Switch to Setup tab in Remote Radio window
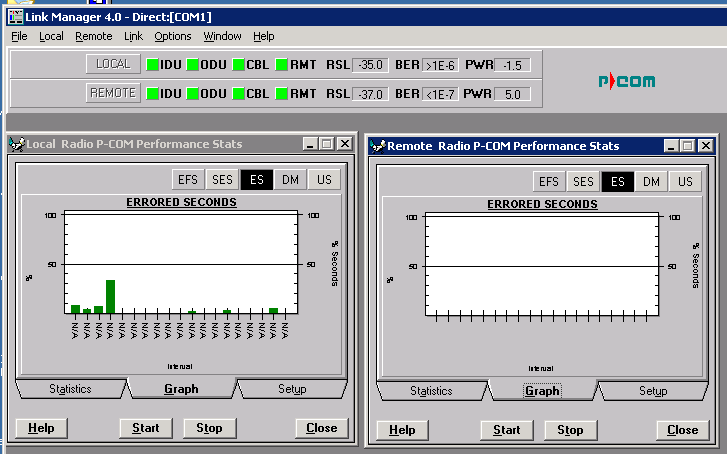Viewport: 727px width, 454px height. coord(653,391)
